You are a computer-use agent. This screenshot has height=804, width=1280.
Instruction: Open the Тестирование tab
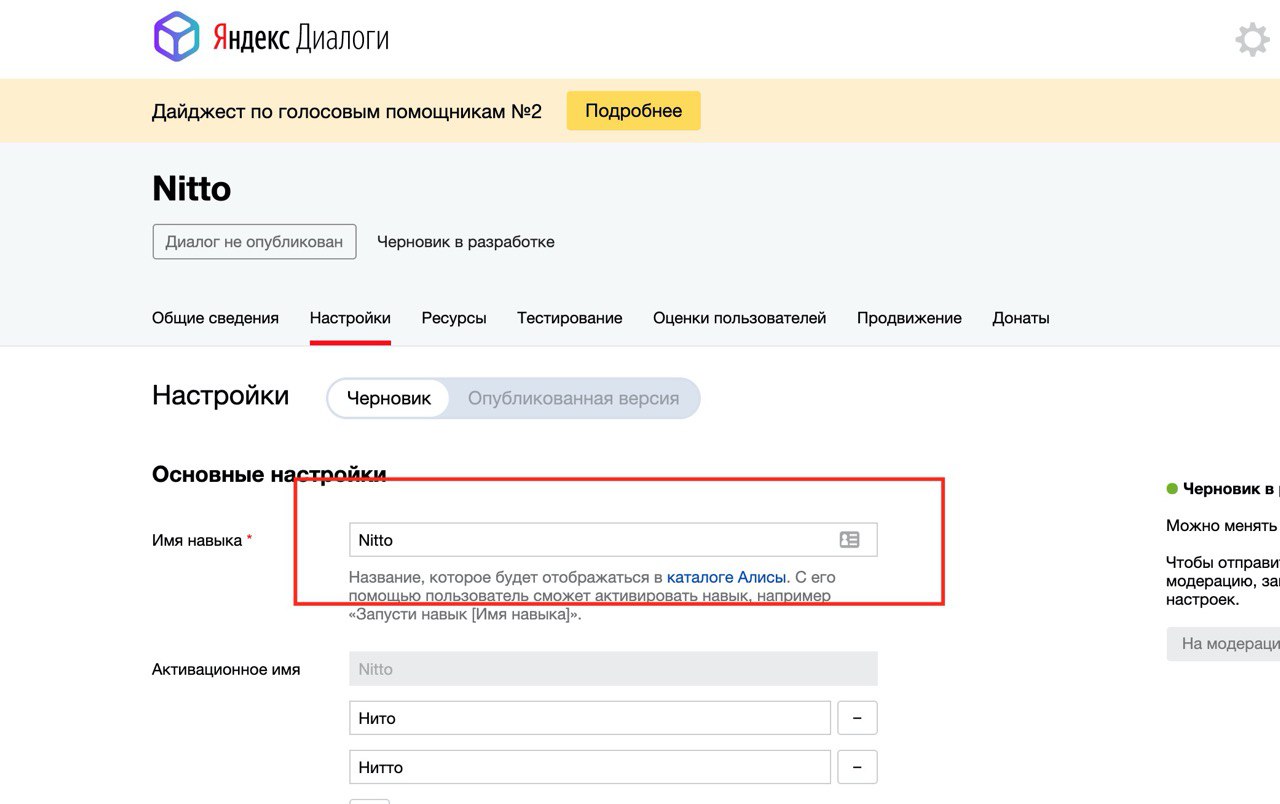[x=570, y=318]
